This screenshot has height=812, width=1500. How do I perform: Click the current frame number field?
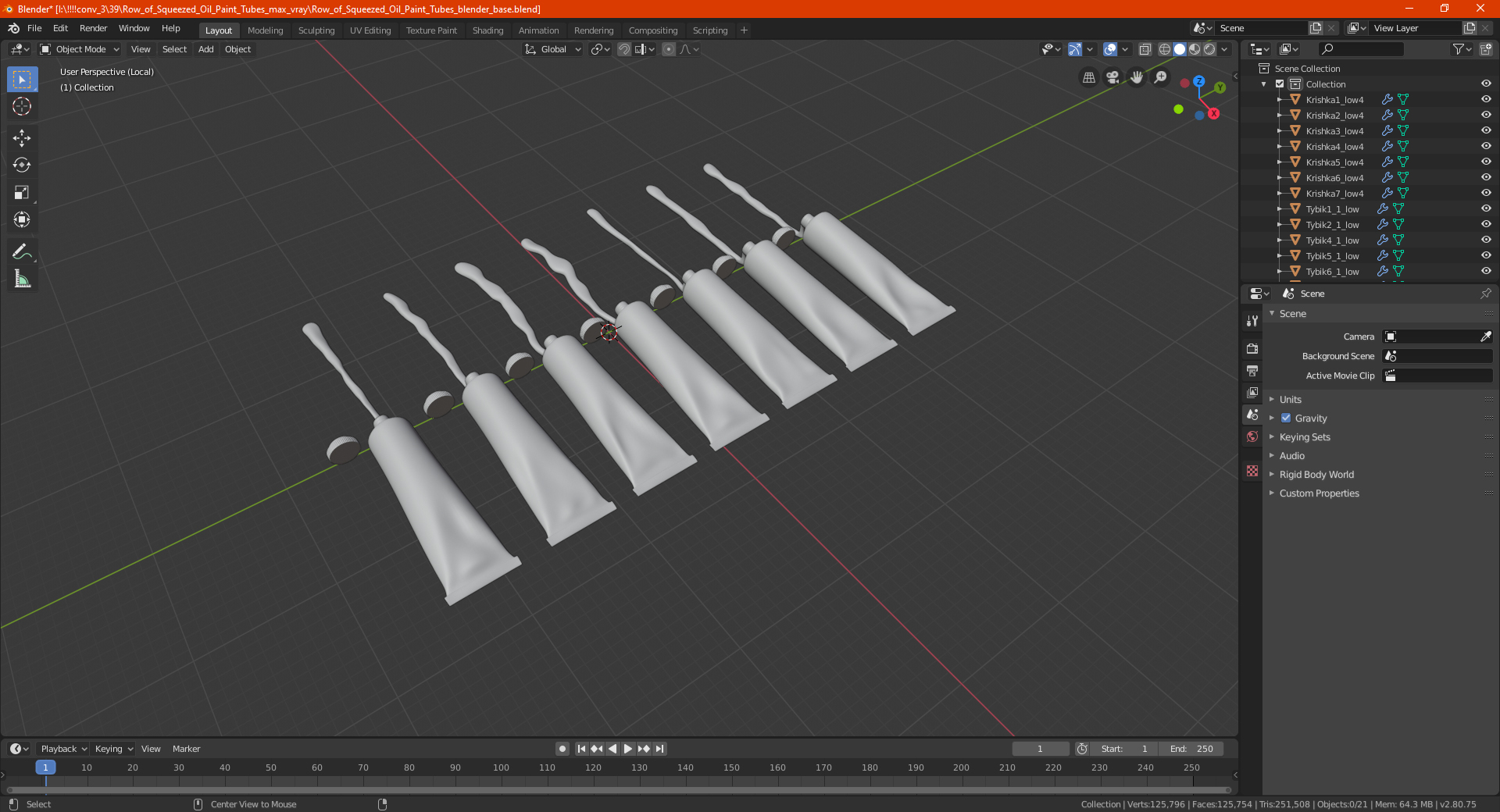pyautogui.click(x=1040, y=749)
